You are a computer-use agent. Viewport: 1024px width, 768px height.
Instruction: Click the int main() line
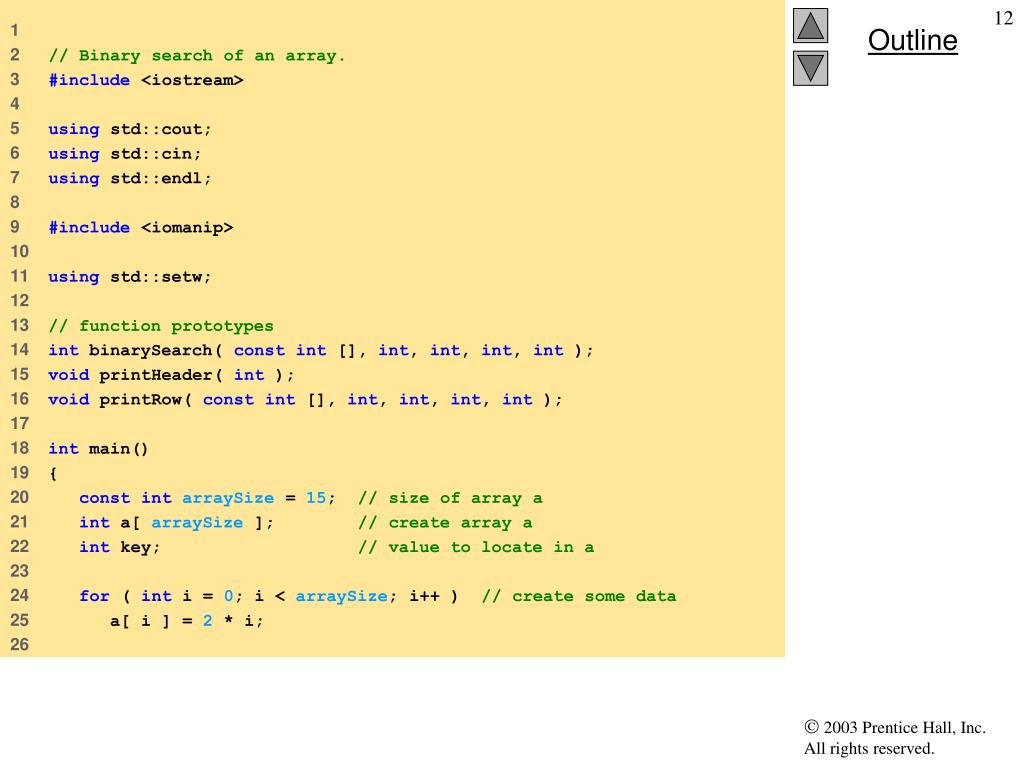99,449
